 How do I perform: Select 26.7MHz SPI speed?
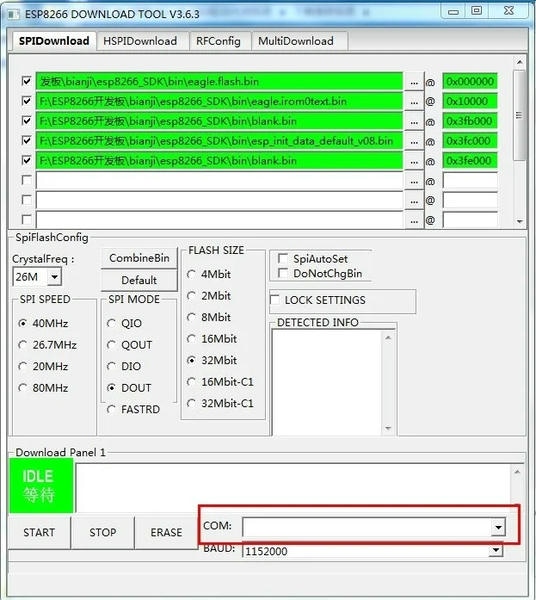point(23,345)
